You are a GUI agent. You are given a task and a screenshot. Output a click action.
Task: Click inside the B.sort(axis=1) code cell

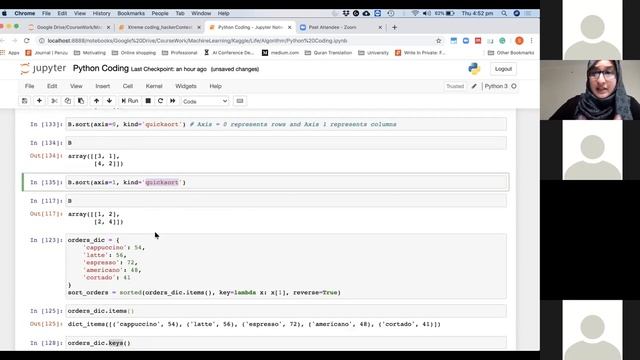click(286, 182)
